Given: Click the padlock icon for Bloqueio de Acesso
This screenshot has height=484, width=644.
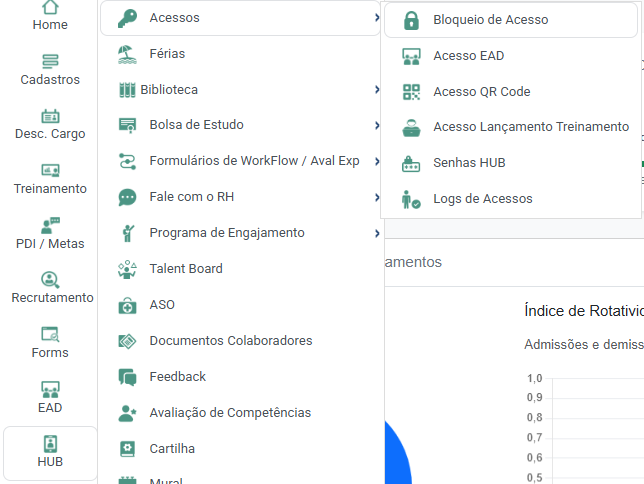Looking at the screenshot, I should point(411,20).
